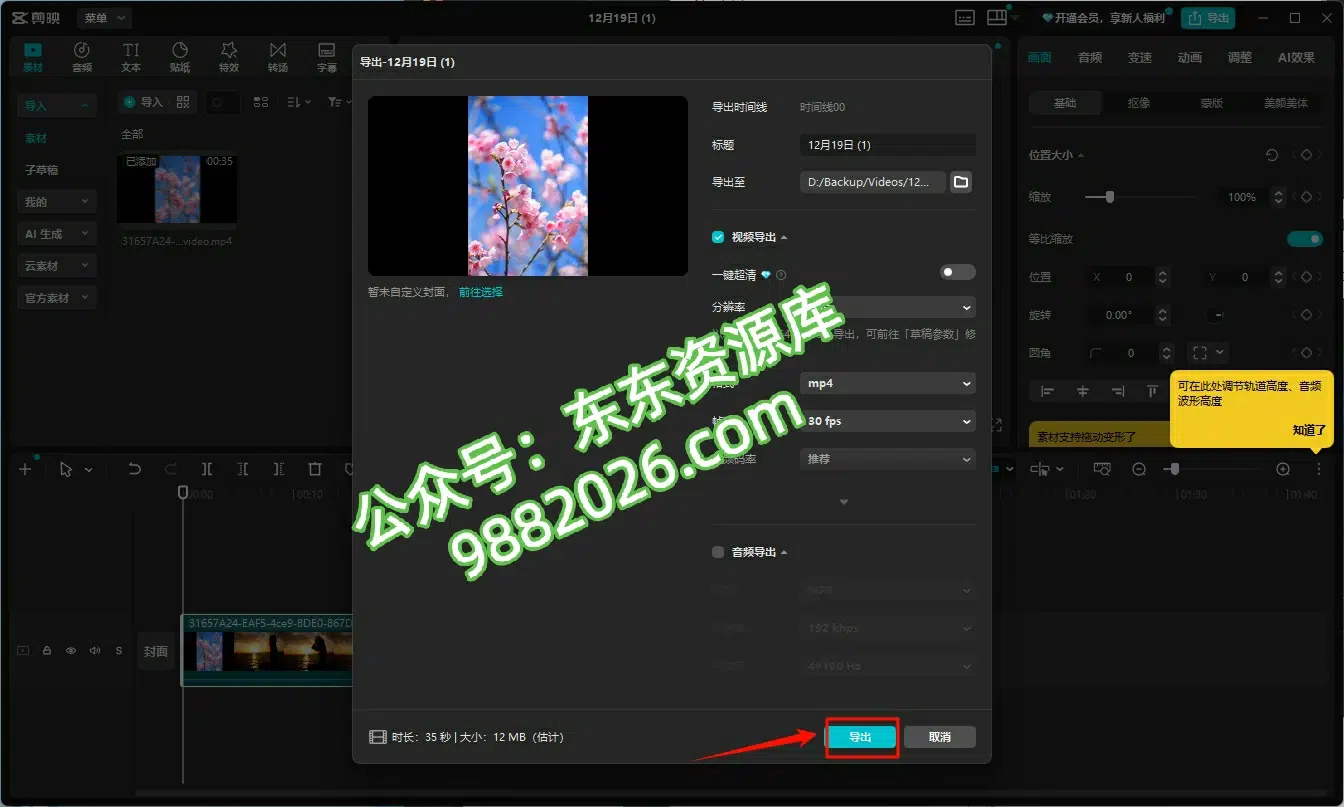1344x807 pixels.
Task: Click the 标题 title input field
Action: click(x=887, y=145)
